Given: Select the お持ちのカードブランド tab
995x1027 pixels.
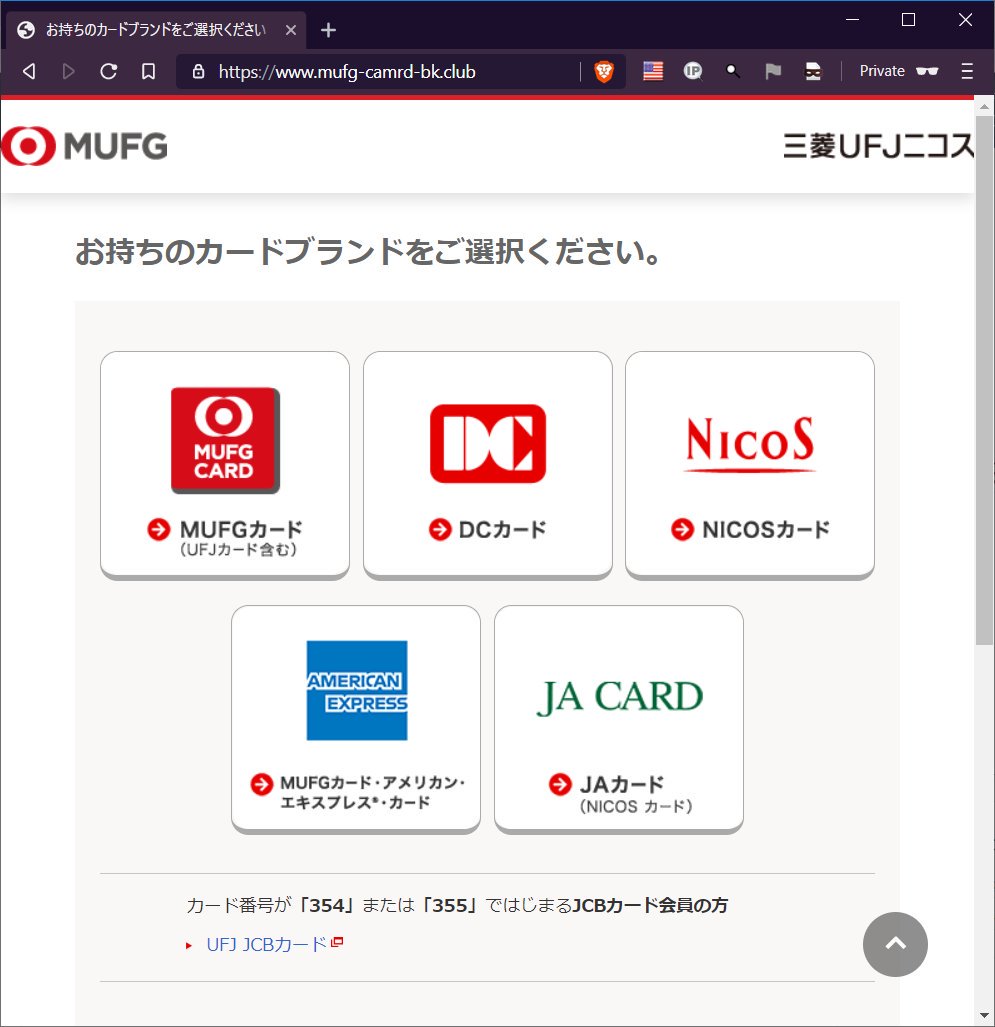Looking at the screenshot, I should [156, 30].
